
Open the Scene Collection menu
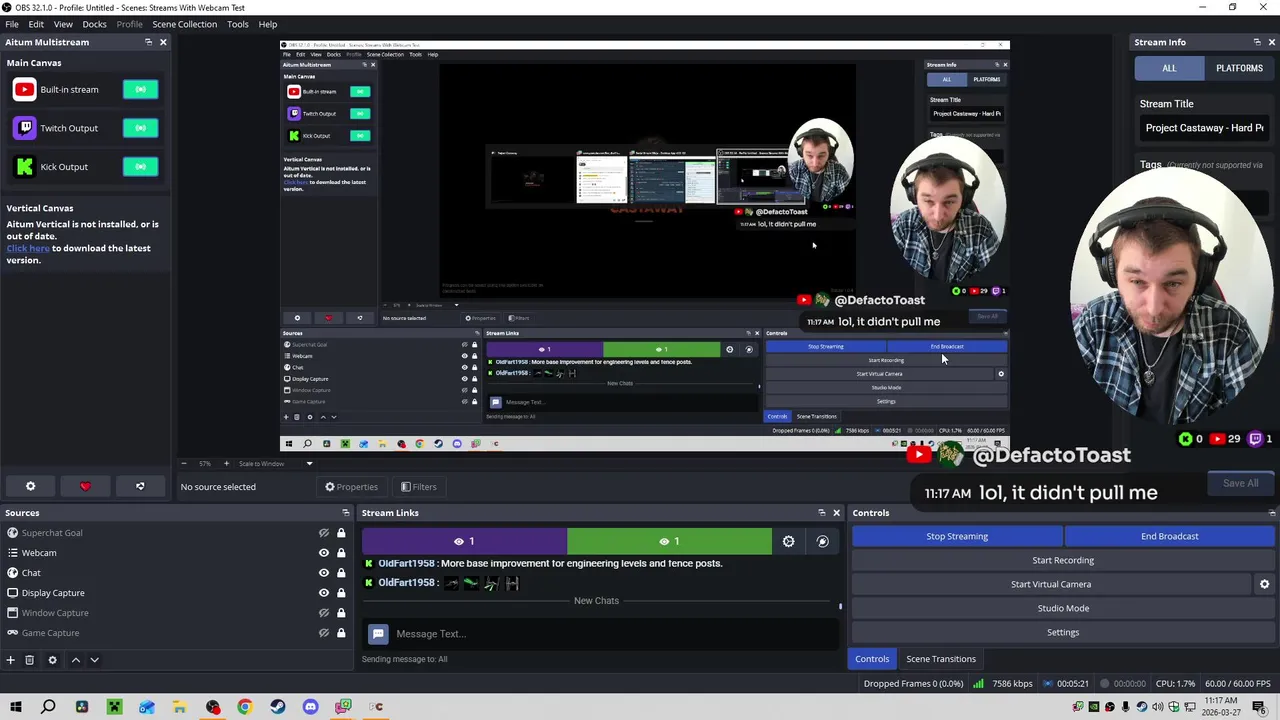tap(184, 24)
